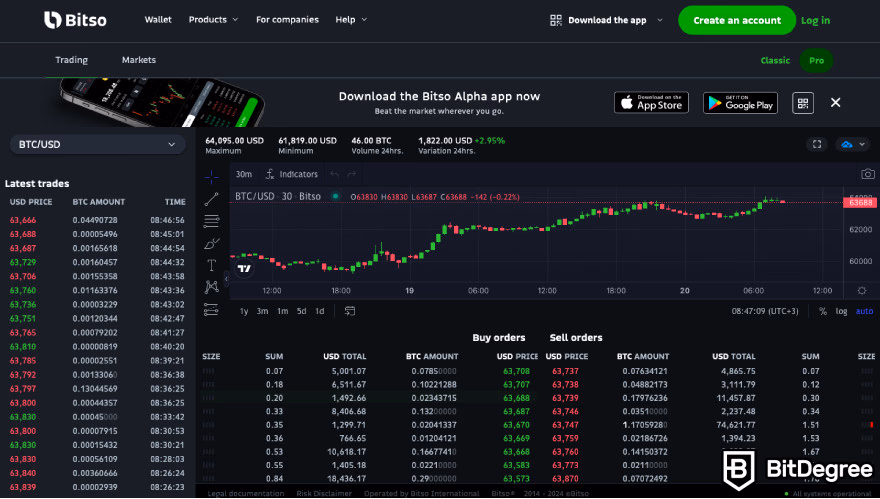The height and width of the screenshot is (499, 880).
Task: Click the 63688 price label on axis
Action: 860,202
